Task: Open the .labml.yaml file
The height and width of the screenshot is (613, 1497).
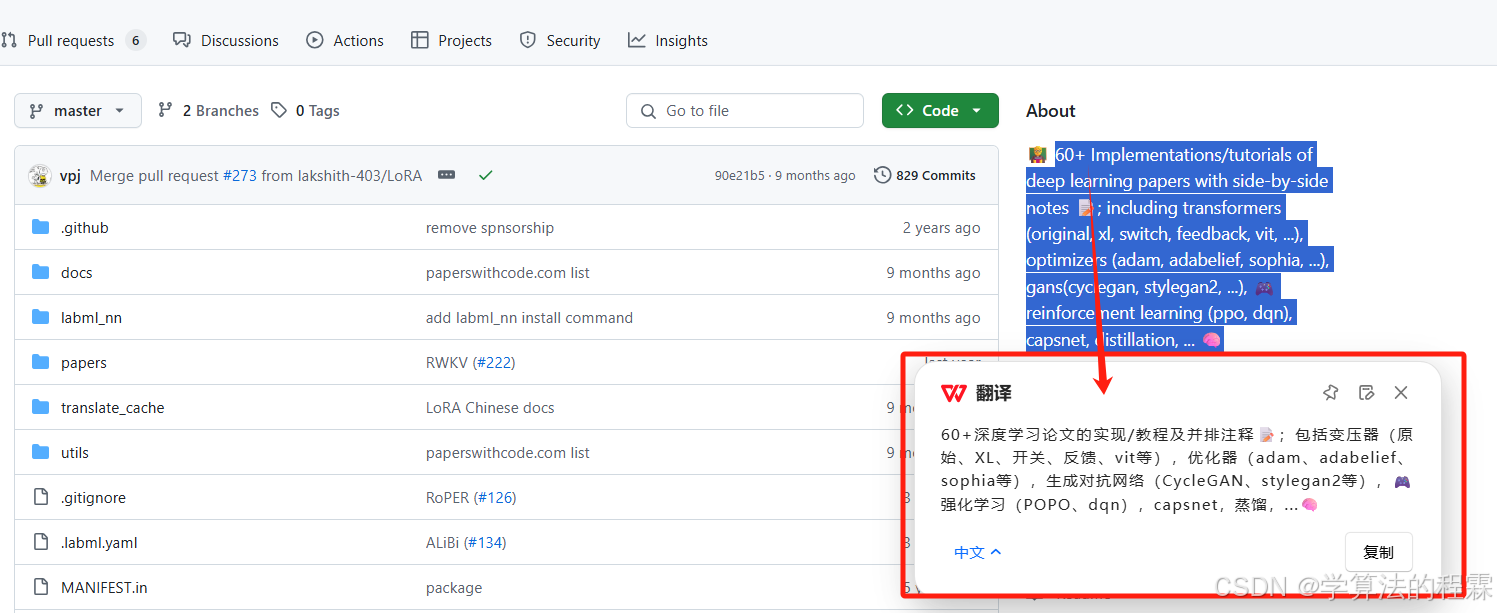Action: click(99, 543)
